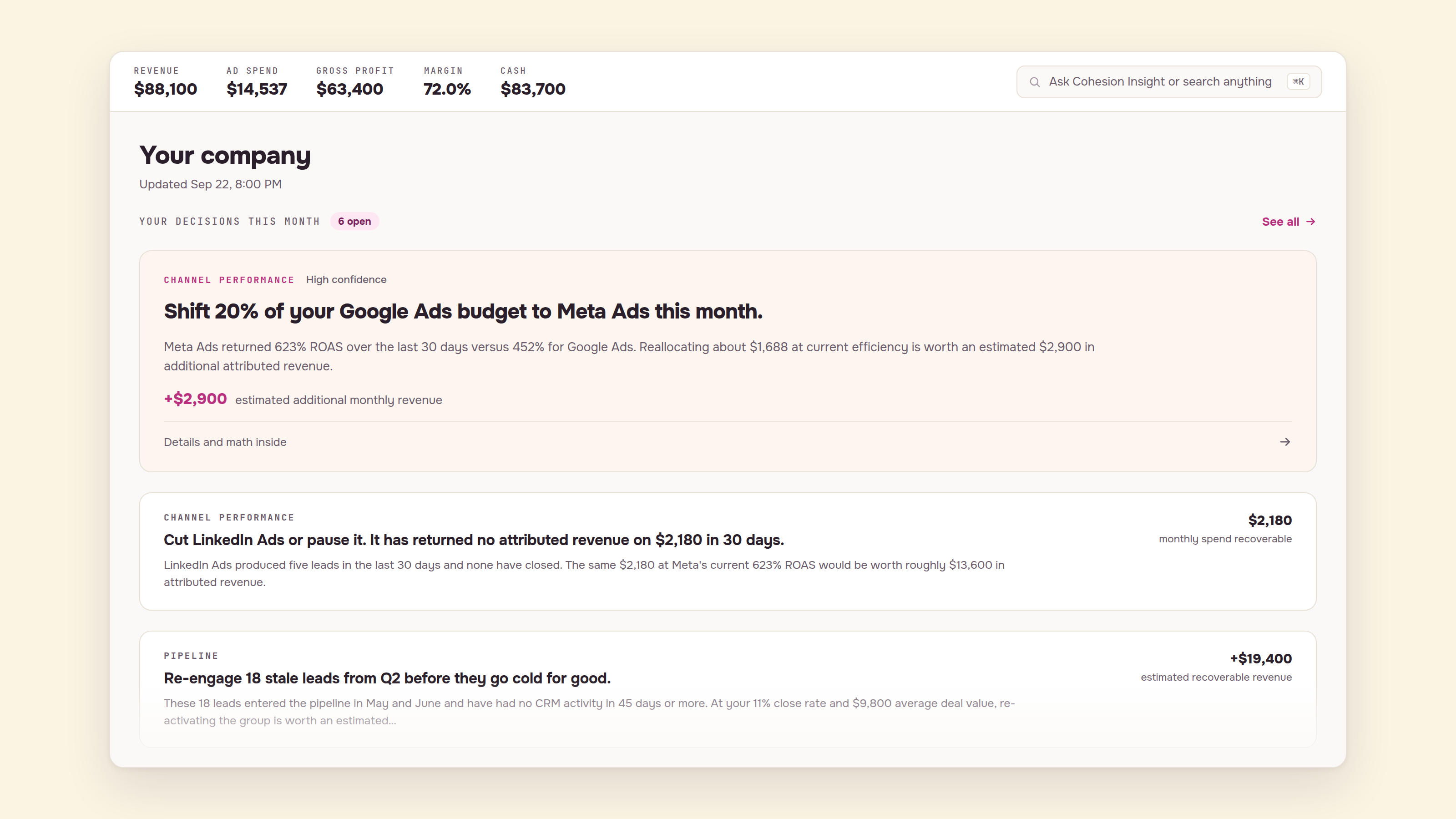
Task: Click the pink CHANNEL PERFORMANCE label in top card
Action: tap(229, 280)
